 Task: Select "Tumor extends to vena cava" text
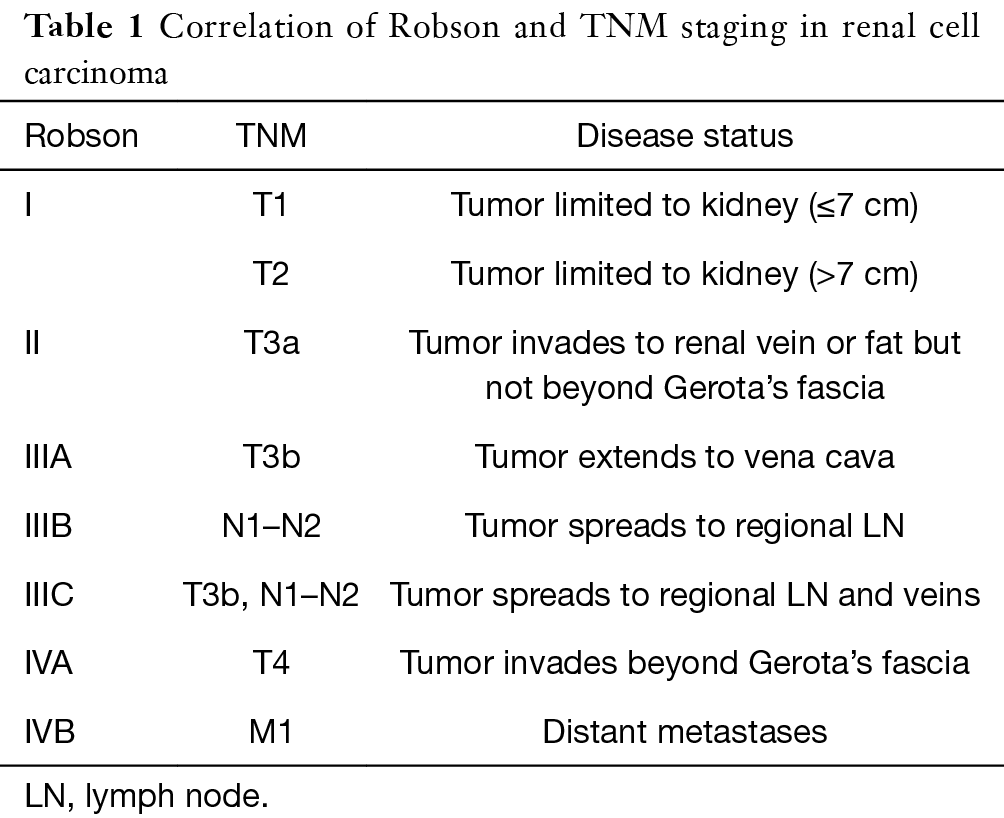click(684, 457)
